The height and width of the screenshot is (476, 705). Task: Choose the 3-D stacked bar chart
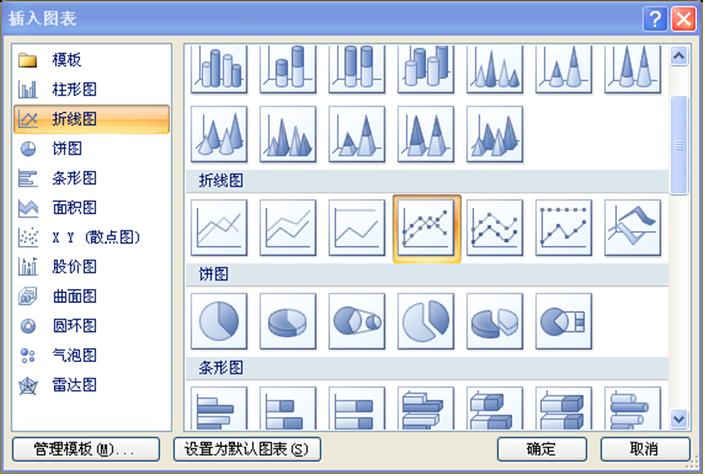coord(495,408)
